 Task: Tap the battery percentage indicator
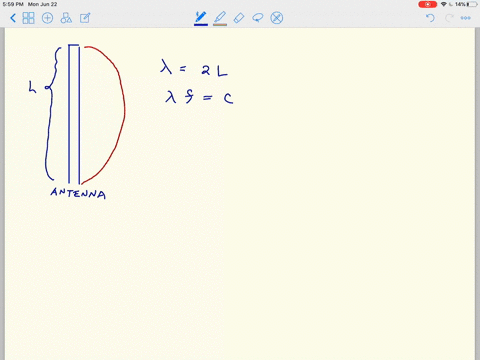point(460,4)
